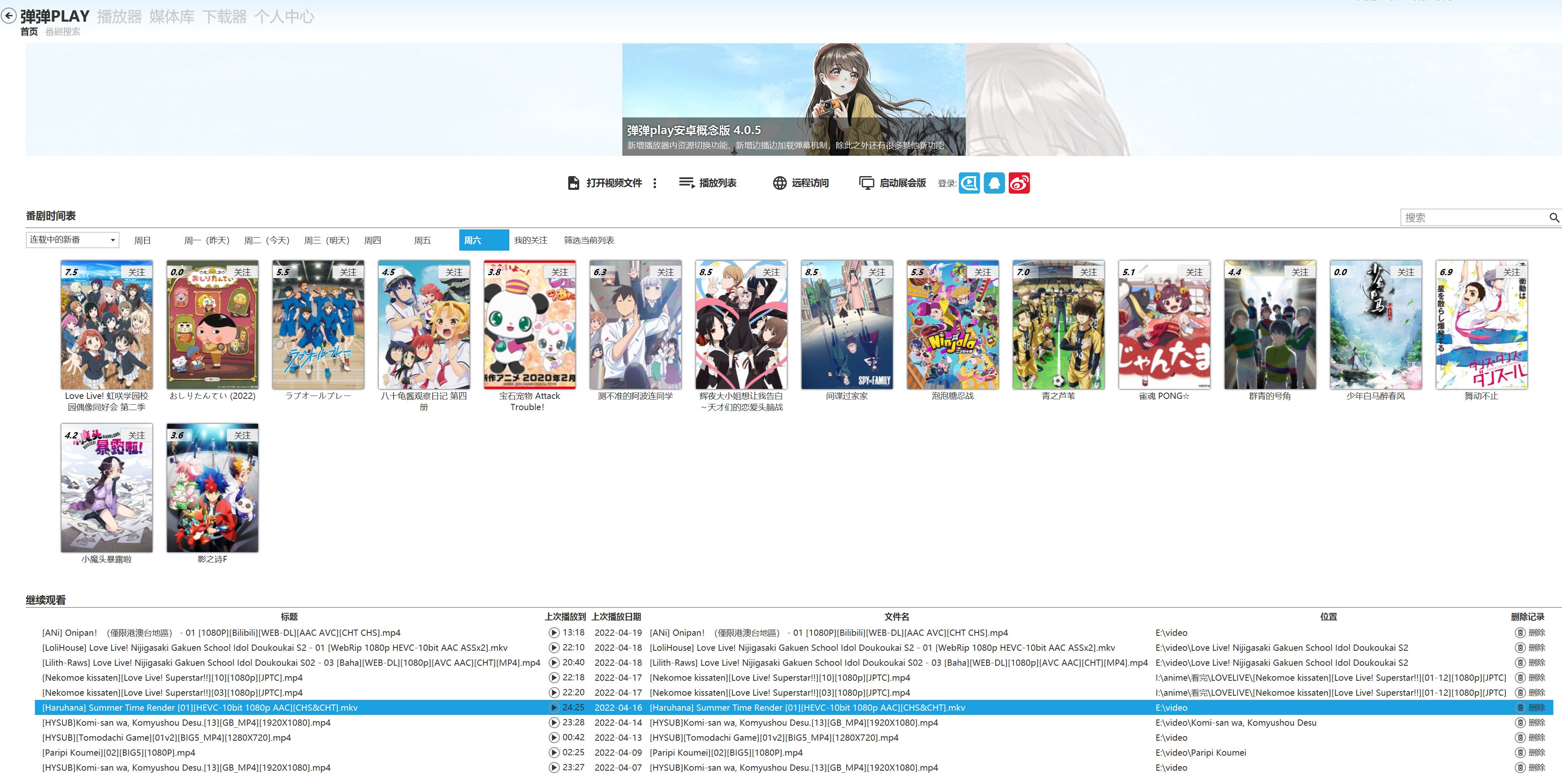Toggle 关注 on 舞动不止 poster
Image resolution: width=1562 pixels, height=784 pixels.
pyautogui.click(x=1512, y=271)
